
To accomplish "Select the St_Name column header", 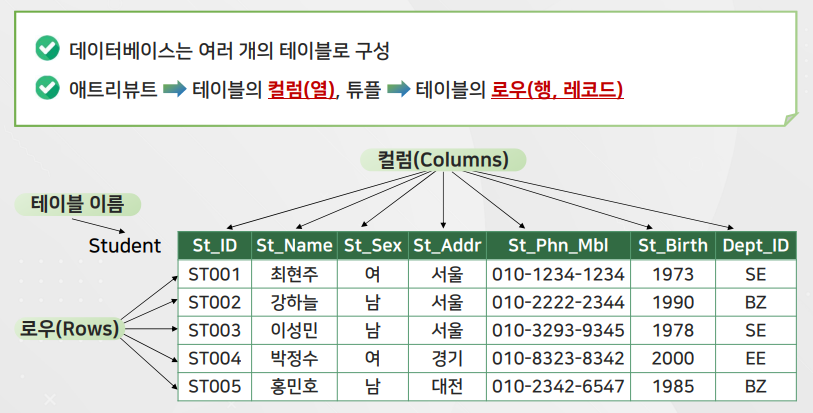I will click(293, 245).
